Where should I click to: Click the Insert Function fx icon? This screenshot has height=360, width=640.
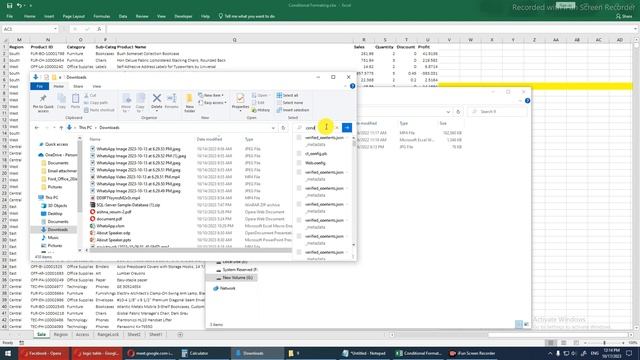[99, 29]
